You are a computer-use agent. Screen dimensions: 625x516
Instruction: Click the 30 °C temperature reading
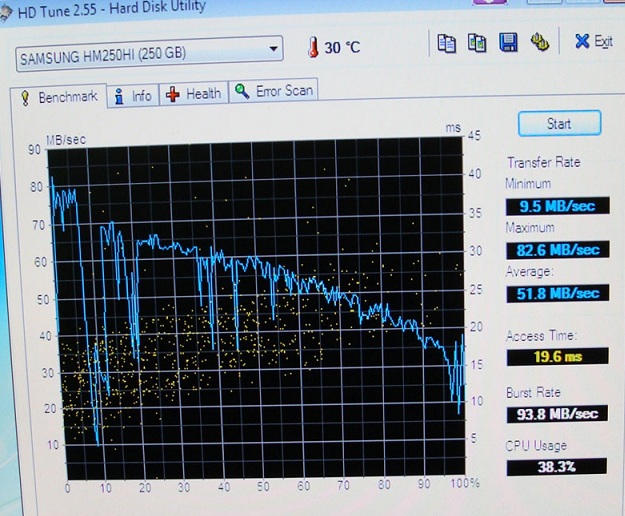[342, 47]
